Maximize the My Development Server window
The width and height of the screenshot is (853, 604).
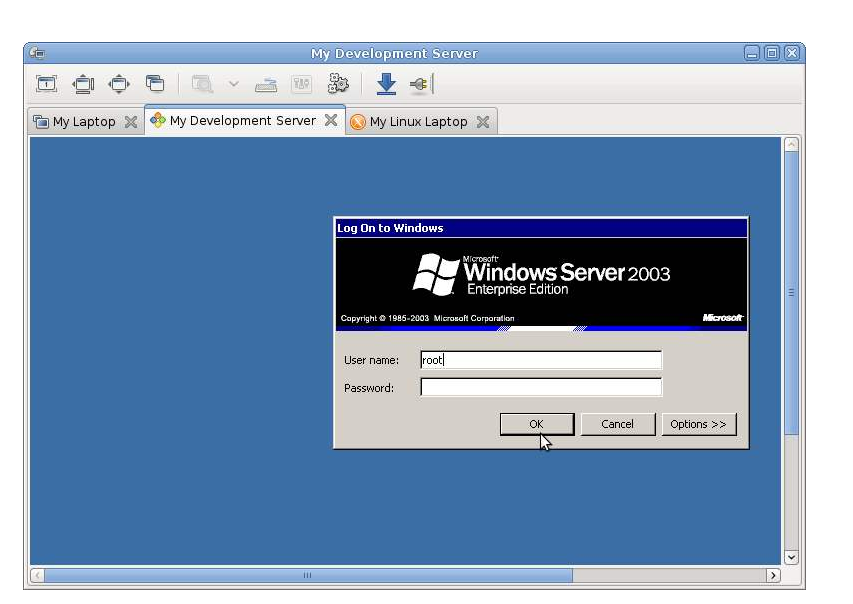point(771,53)
